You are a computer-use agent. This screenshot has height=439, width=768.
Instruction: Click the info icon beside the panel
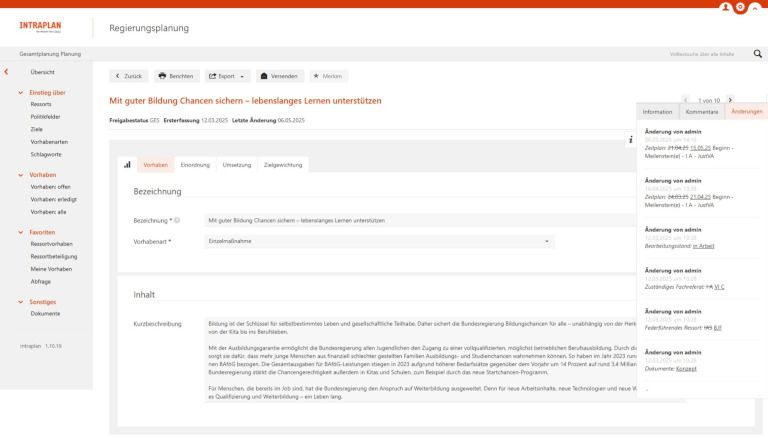pyautogui.click(x=631, y=139)
